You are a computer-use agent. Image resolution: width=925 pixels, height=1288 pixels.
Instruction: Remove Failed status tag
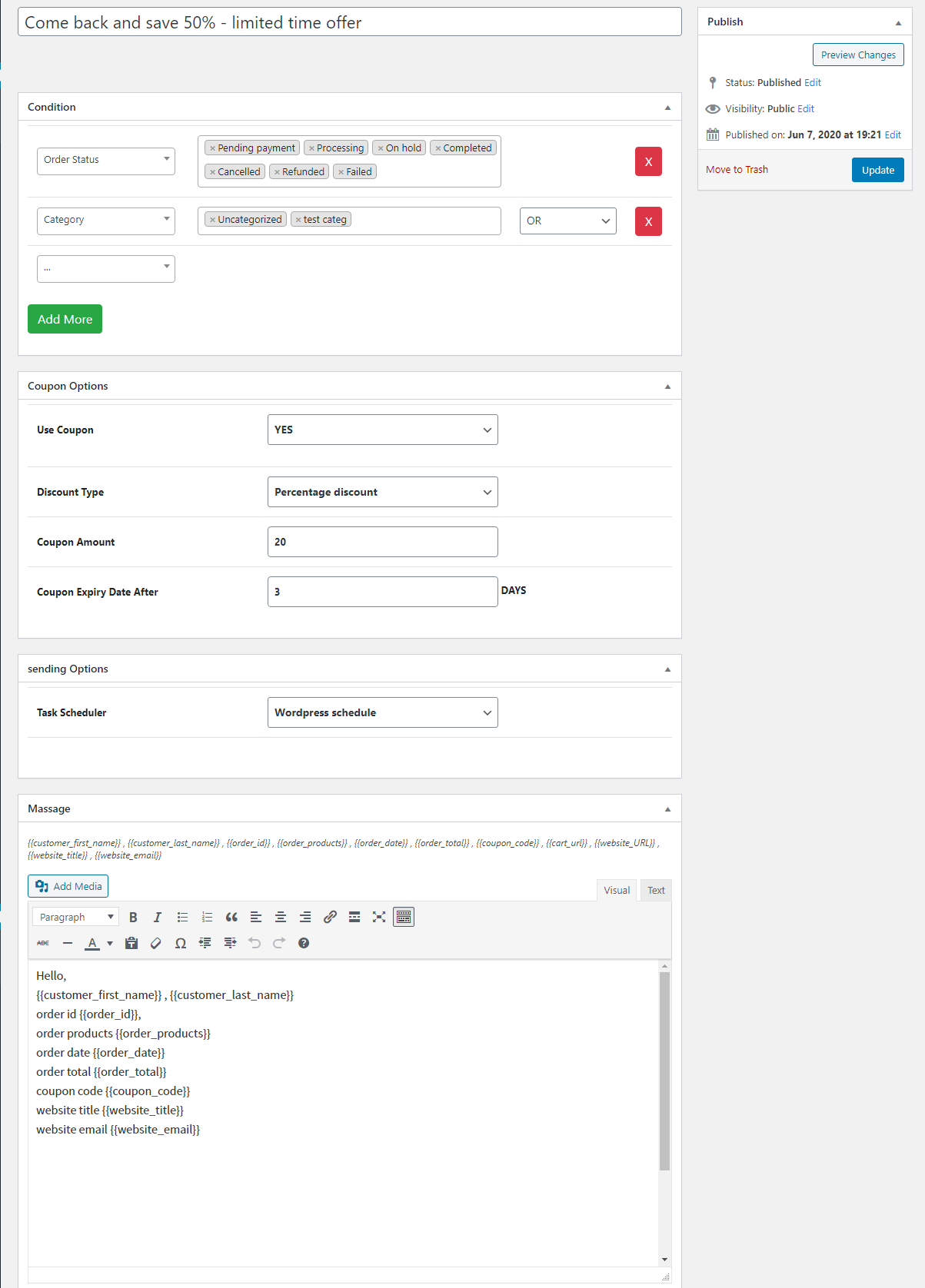click(x=341, y=172)
